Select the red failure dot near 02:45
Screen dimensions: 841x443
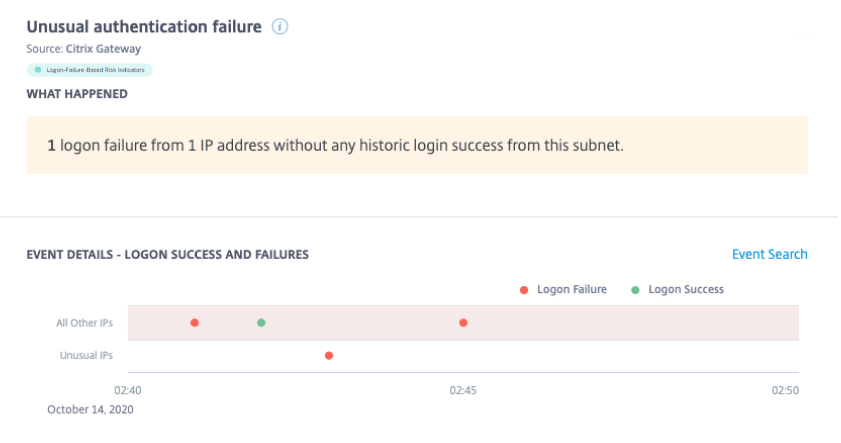tap(463, 323)
